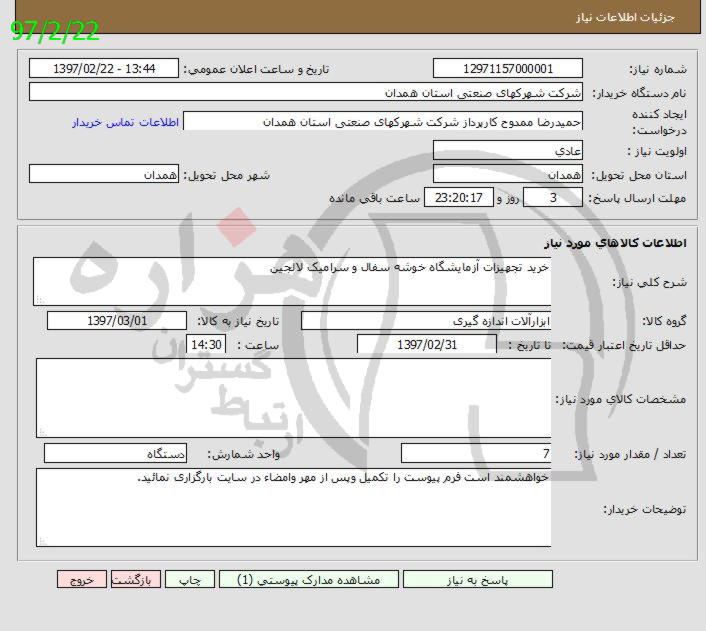Click the مشخصات کالای مورد نیاز text area

click(294, 398)
